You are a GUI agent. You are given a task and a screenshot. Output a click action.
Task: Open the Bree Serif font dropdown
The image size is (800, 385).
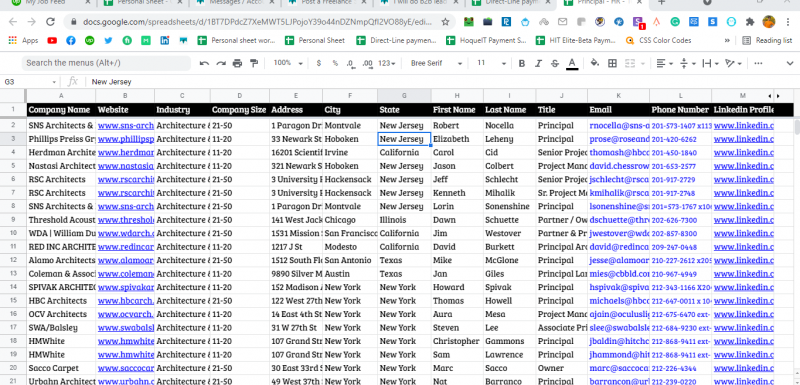436,63
